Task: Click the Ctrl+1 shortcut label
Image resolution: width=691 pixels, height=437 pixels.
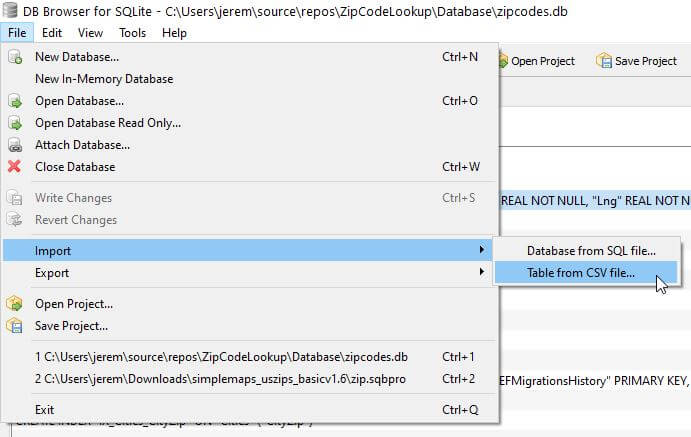Action: 458,357
